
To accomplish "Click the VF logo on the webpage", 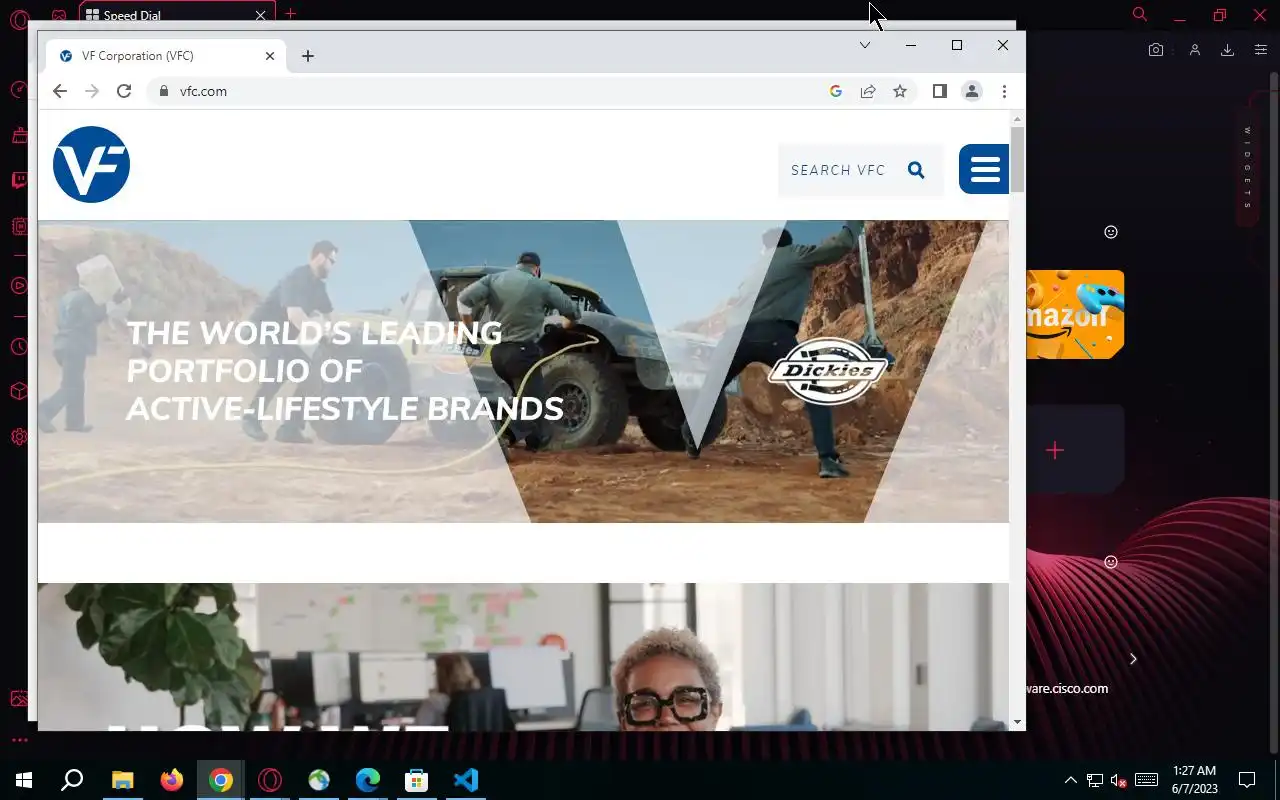I will coord(91,165).
